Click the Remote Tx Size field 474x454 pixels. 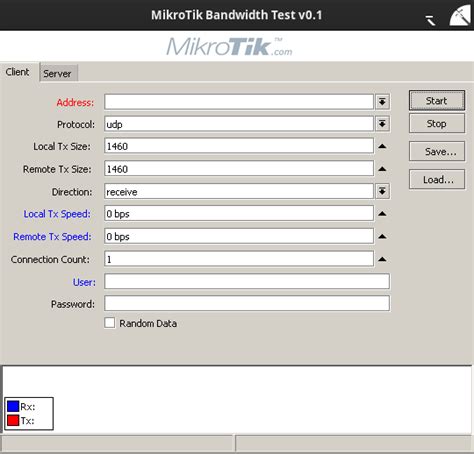(239, 169)
